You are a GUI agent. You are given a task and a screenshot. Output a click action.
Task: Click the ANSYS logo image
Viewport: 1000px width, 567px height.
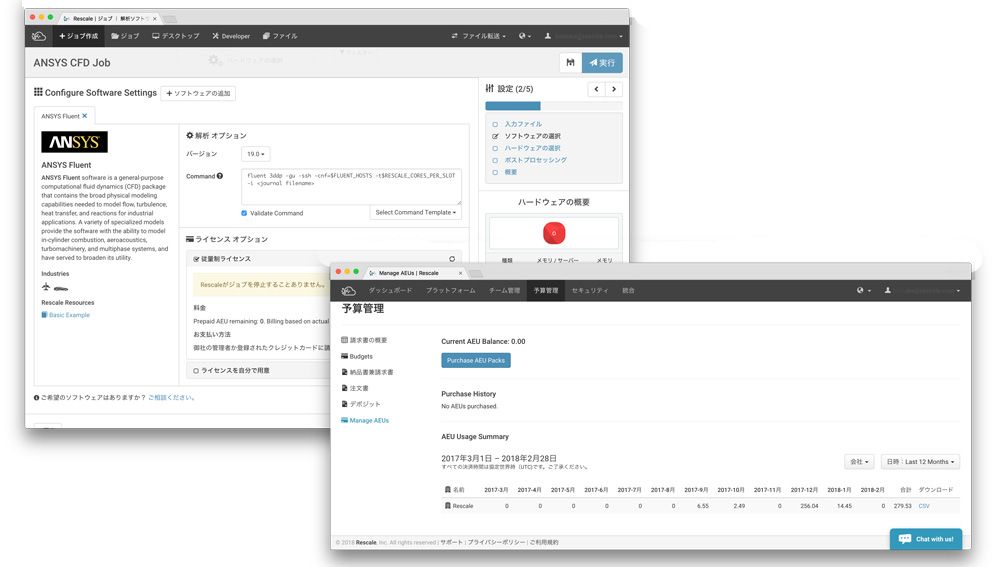point(74,142)
